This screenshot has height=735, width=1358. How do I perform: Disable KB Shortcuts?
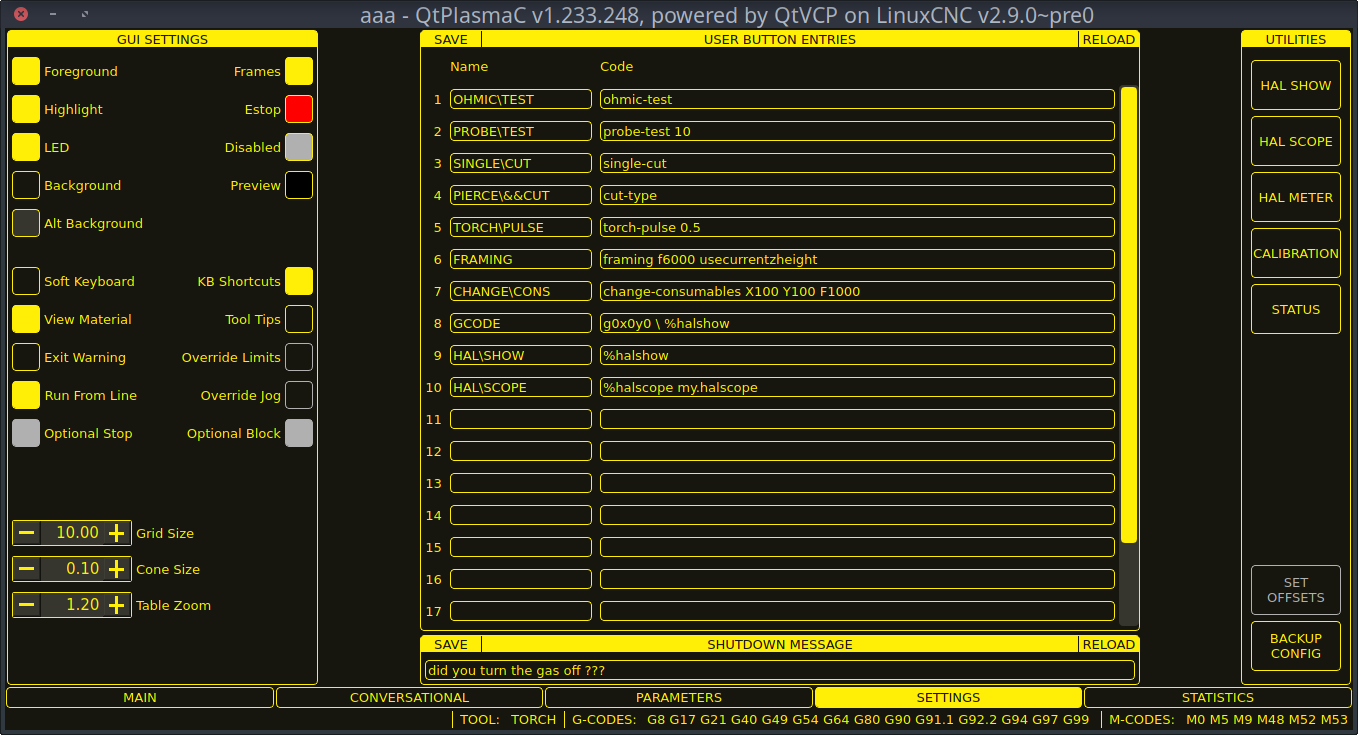(x=299, y=281)
